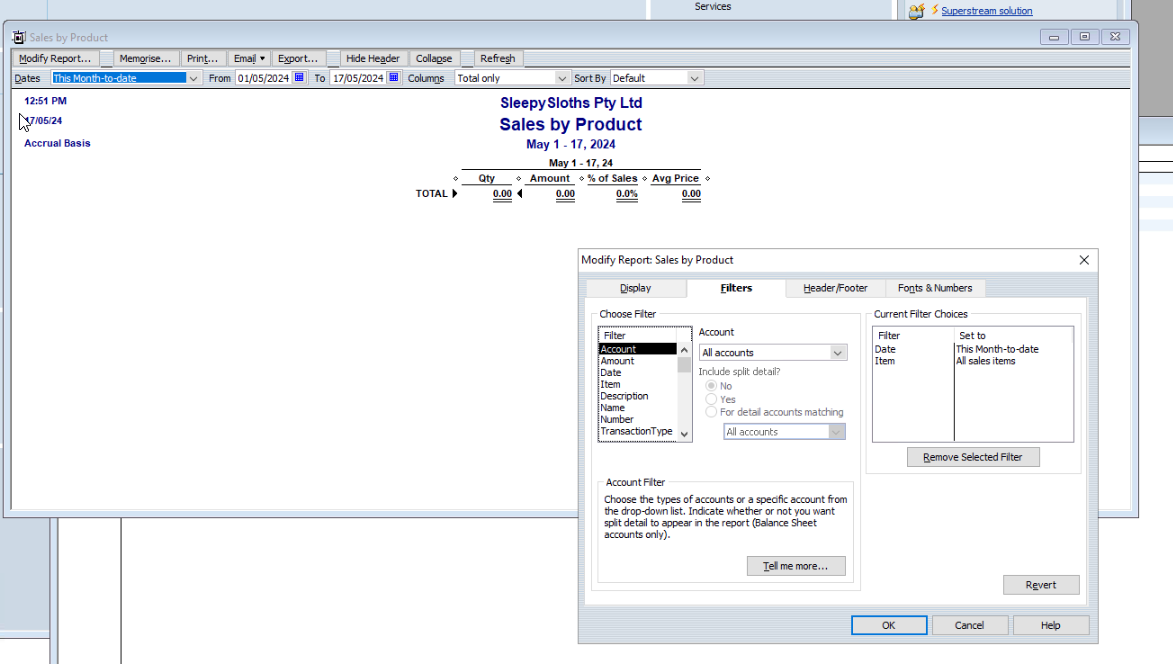The height and width of the screenshot is (664, 1173).
Task: Select No for include split detail
Action: coord(711,386)
